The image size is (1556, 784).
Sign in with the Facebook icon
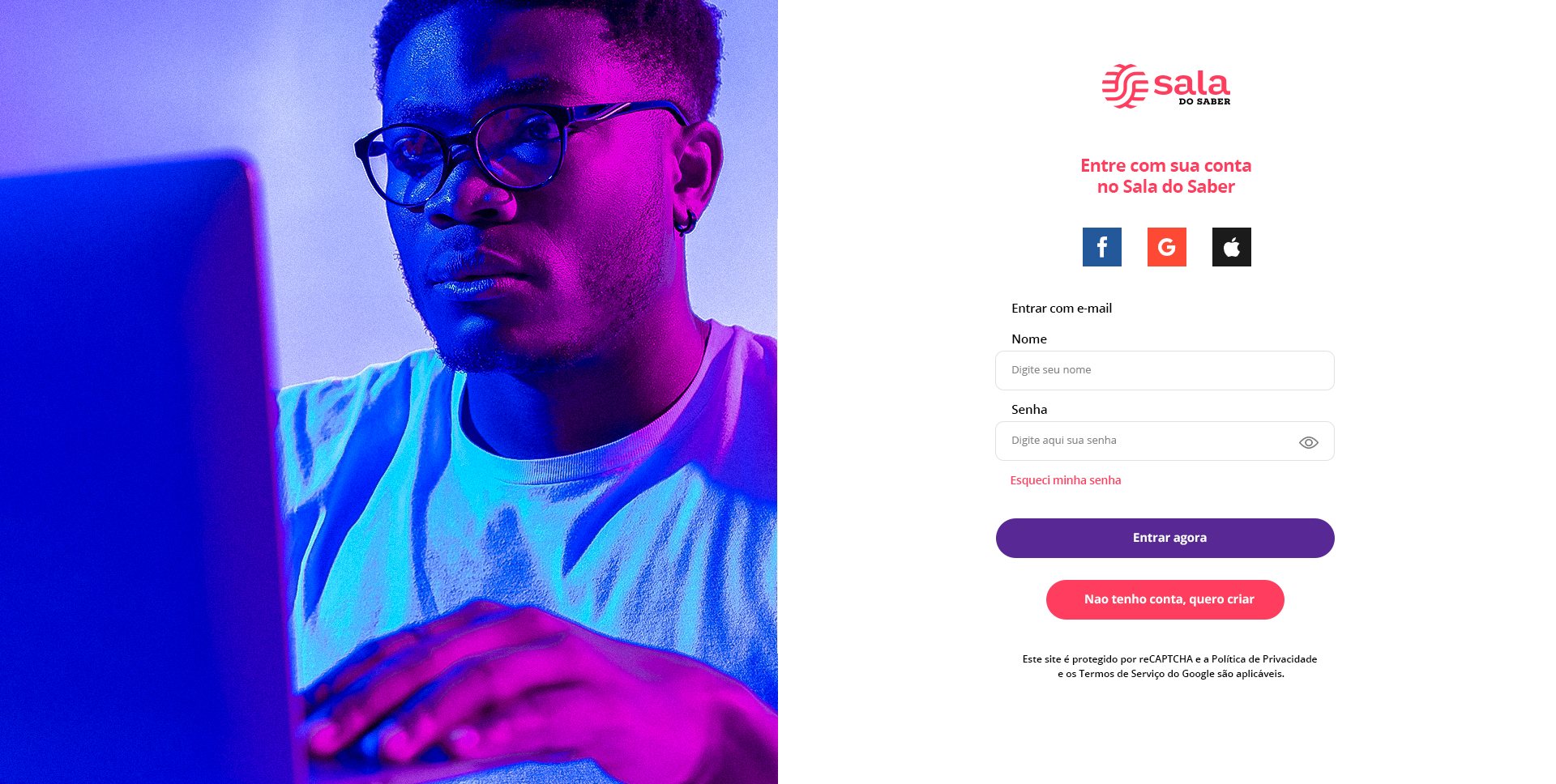[1102, 247]
